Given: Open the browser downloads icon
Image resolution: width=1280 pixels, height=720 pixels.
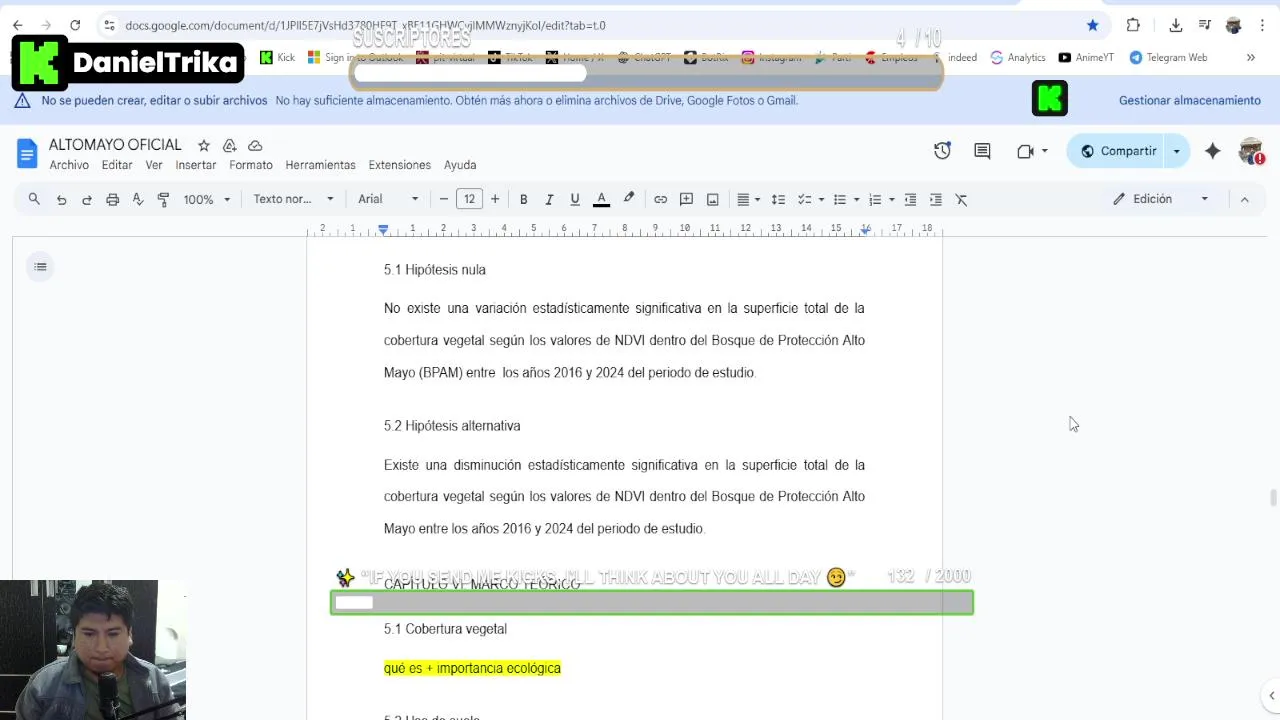Looking at the screenshot, I should point(1176,25).
